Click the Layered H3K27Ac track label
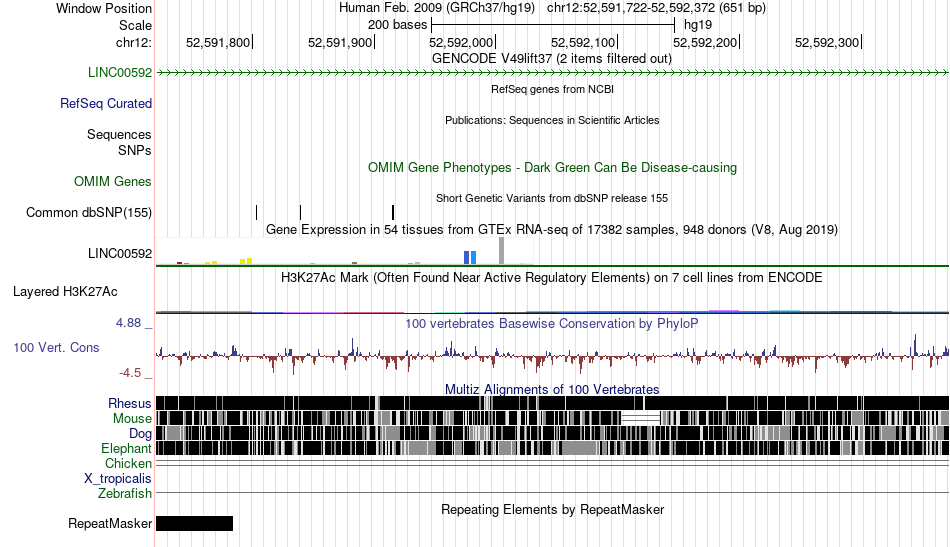The width and height of the screenshot is (950, 547). coord(65,292)
